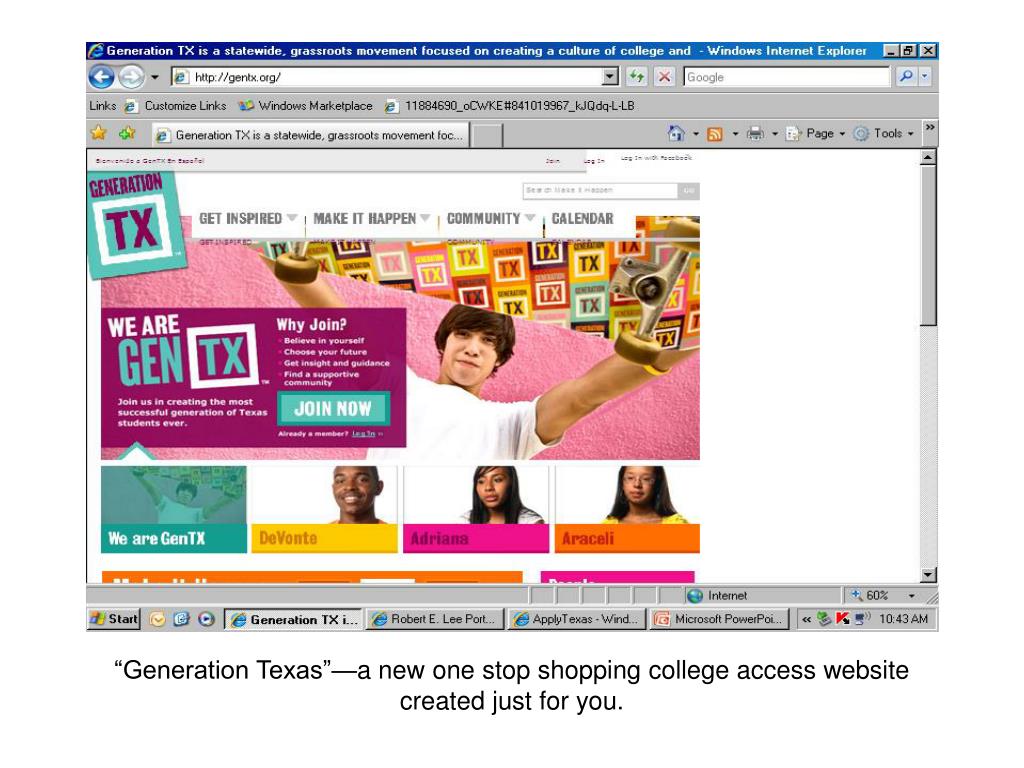Click the Refresh page icon
Image resolution: width=1024 pixels, height=768 pixels.
click(636, 77)
